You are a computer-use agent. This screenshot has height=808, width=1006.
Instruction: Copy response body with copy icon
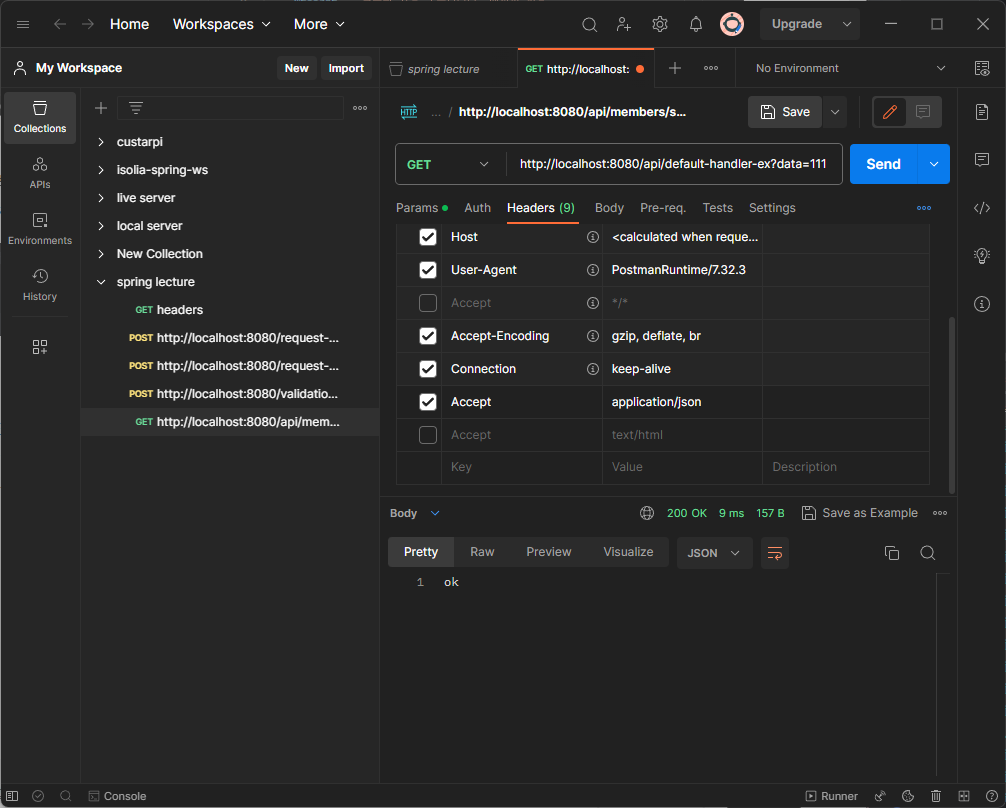coord(892,553)
